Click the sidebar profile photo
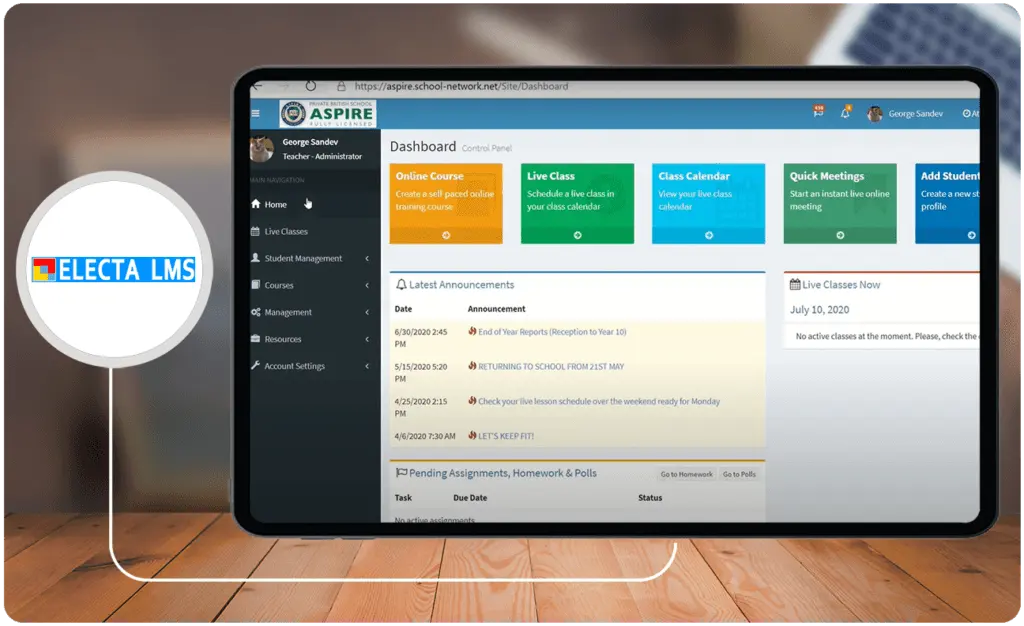 tap(262, 149)
